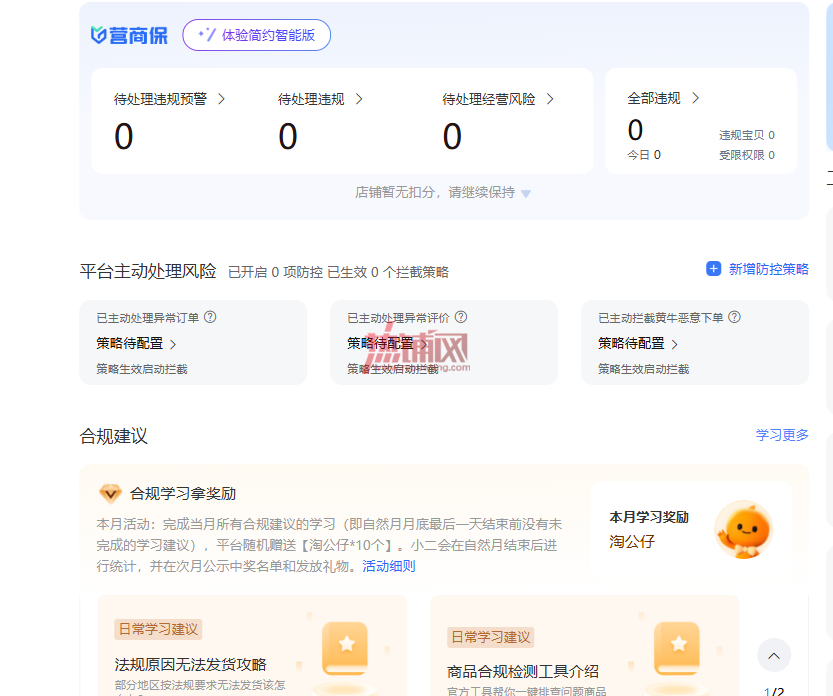
Task: Open 学习更多 link
Action: (x=782, y=435)
